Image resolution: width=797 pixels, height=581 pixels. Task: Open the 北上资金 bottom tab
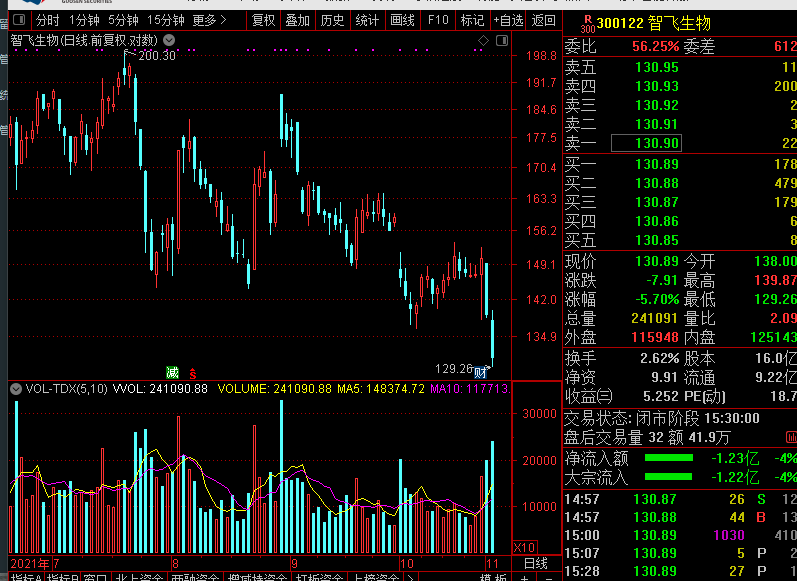(x=139, y=577)
